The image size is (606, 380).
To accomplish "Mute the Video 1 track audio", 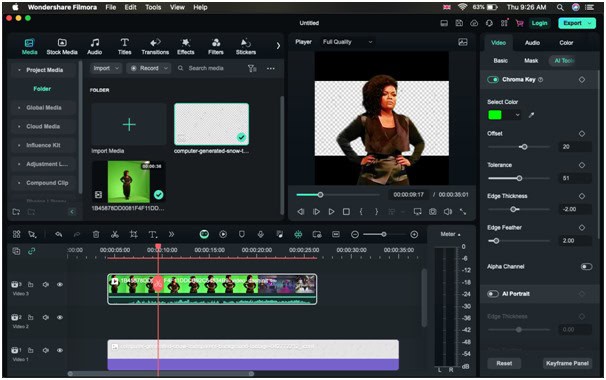I will 46,350.
